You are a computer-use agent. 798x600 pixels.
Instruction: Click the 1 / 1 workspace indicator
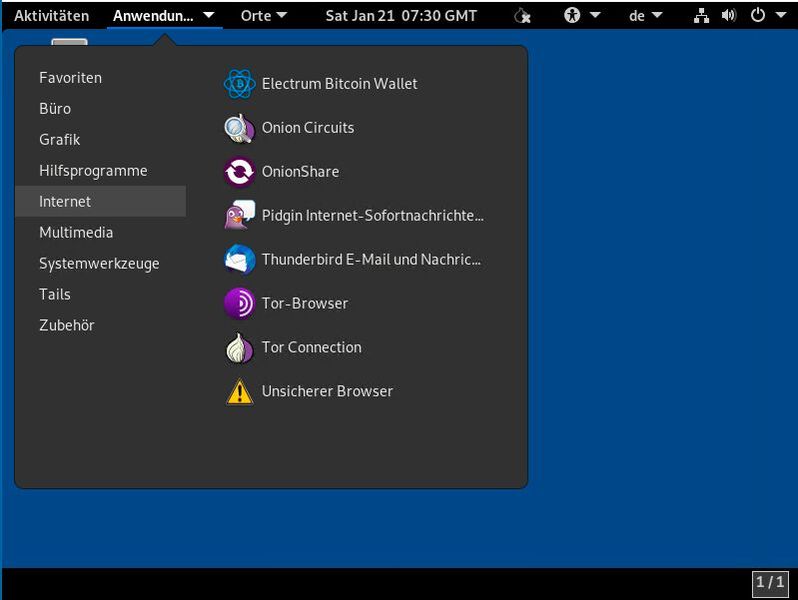pyautogui.click(x=770, y=583)
